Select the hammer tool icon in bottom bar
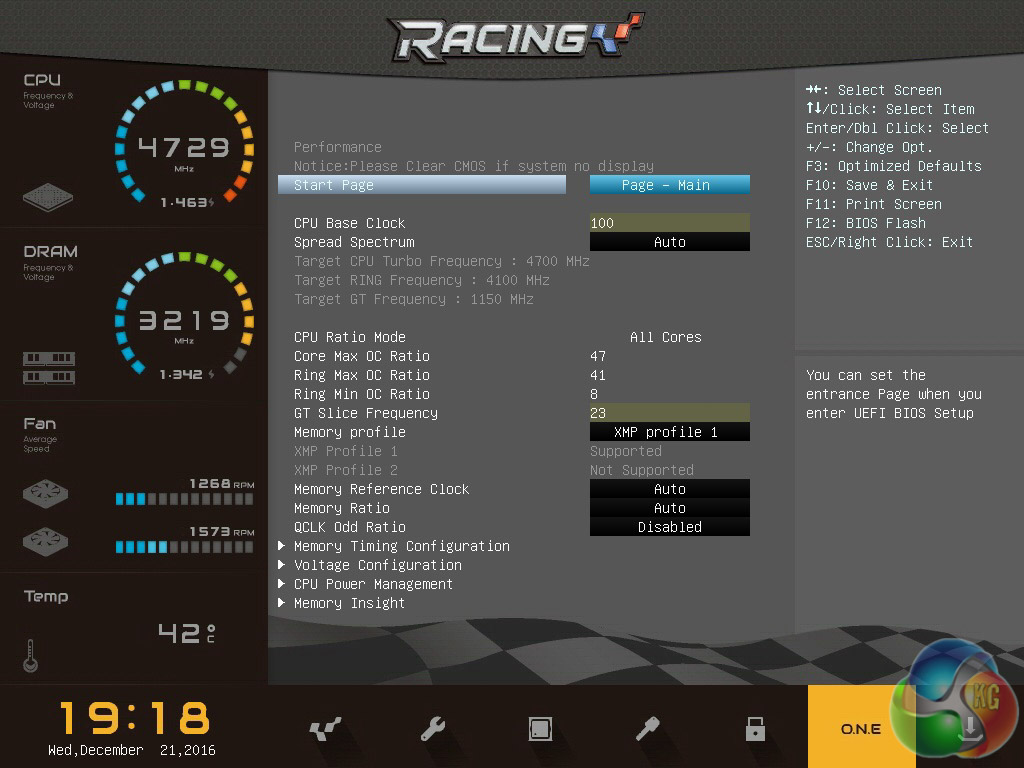 tap(648, 729)
